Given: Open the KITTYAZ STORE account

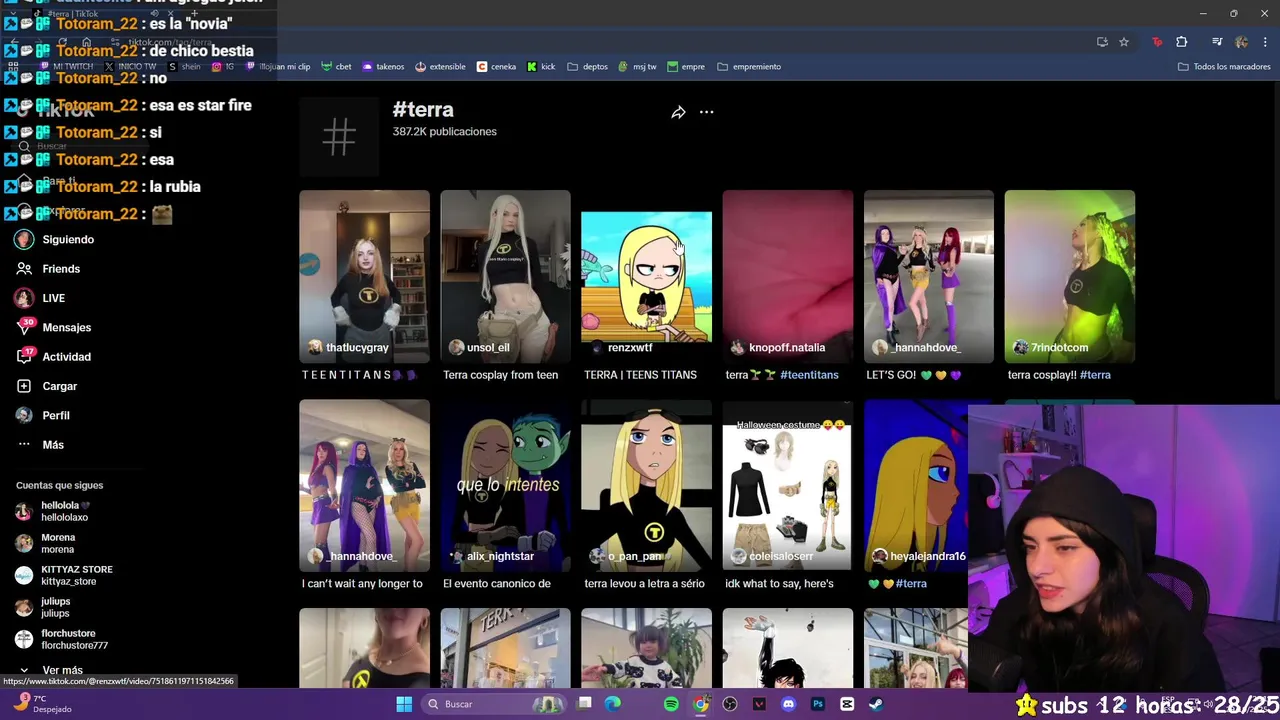Looking at the screenshot, I should (x=64, y=575).
